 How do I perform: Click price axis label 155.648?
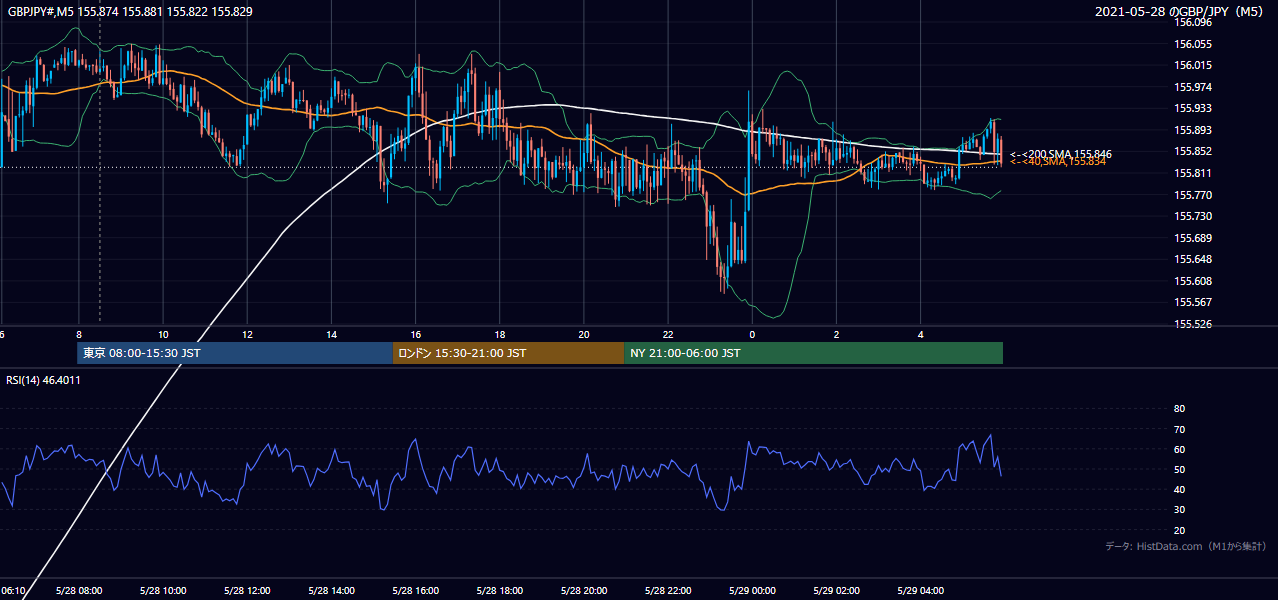click(x=1193, y=259)
